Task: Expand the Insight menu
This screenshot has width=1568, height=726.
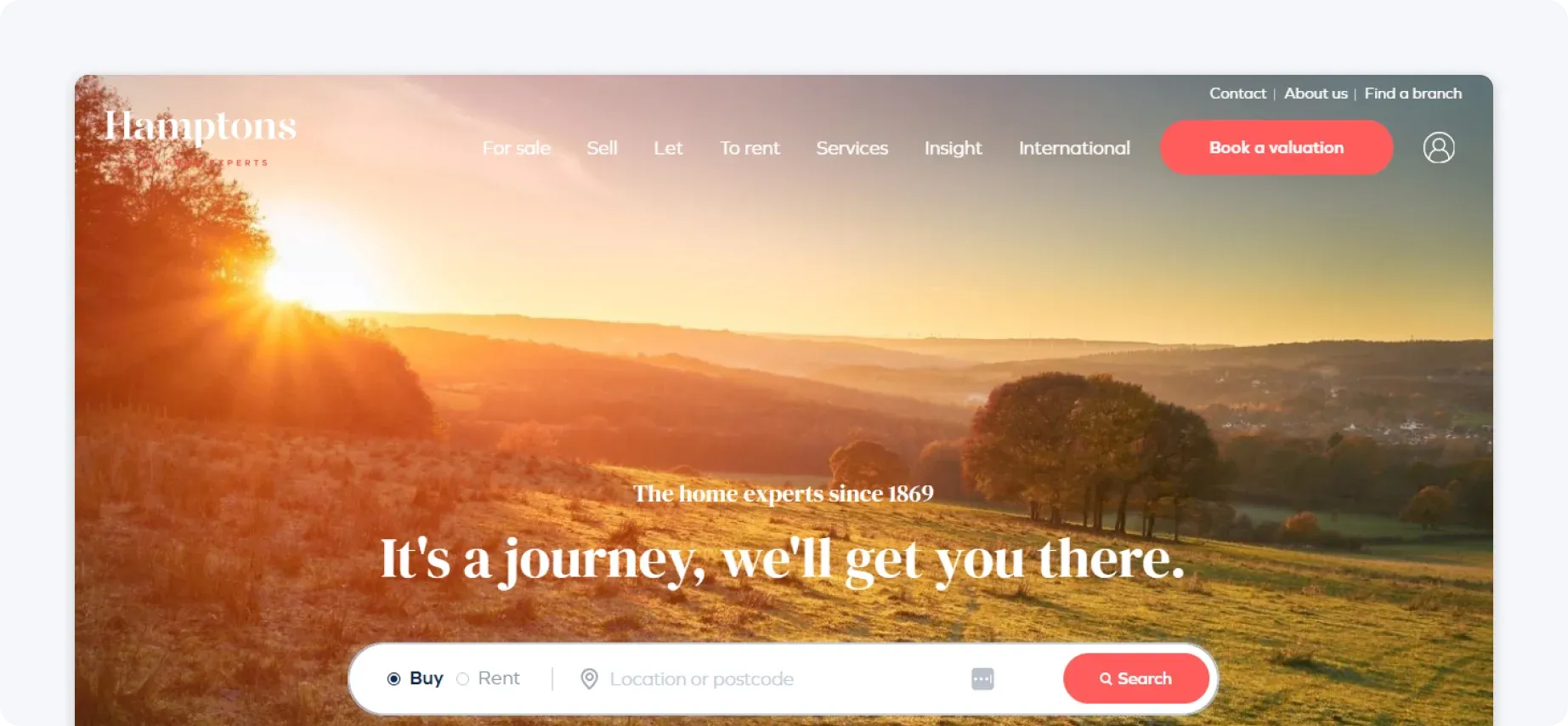Action: (x=953, y=148)
